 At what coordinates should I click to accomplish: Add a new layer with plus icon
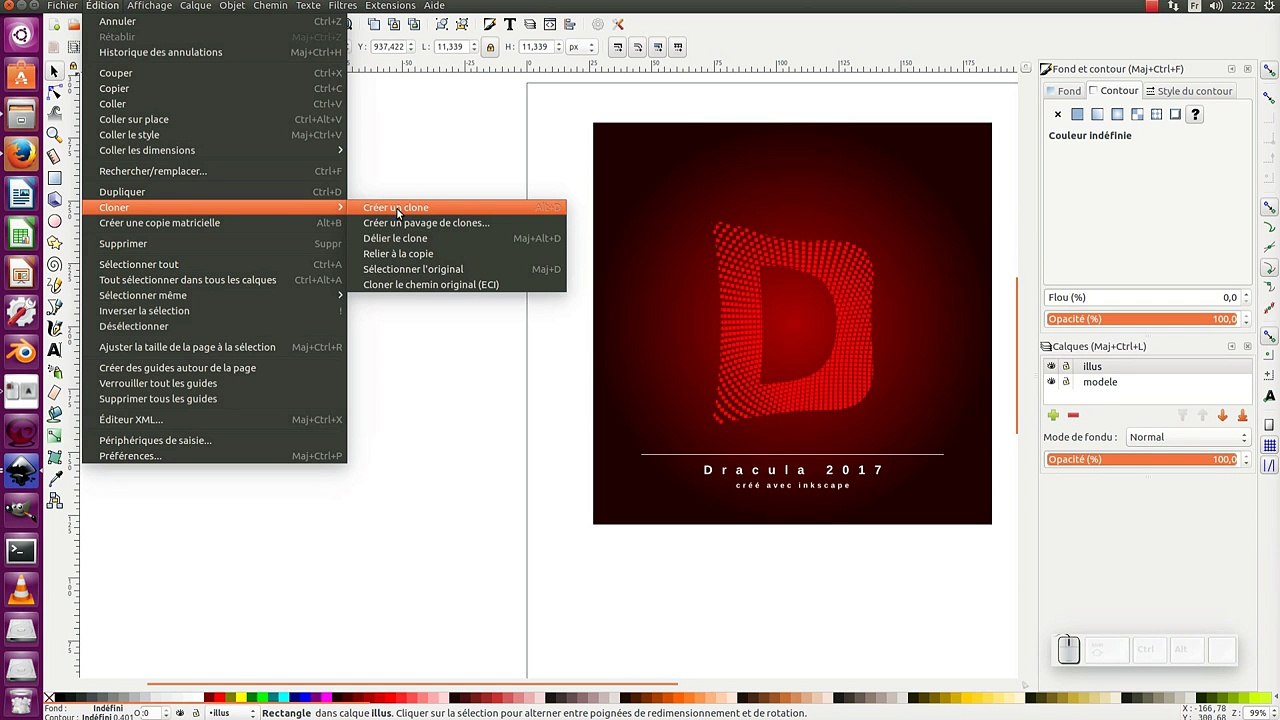(1053, 415)
